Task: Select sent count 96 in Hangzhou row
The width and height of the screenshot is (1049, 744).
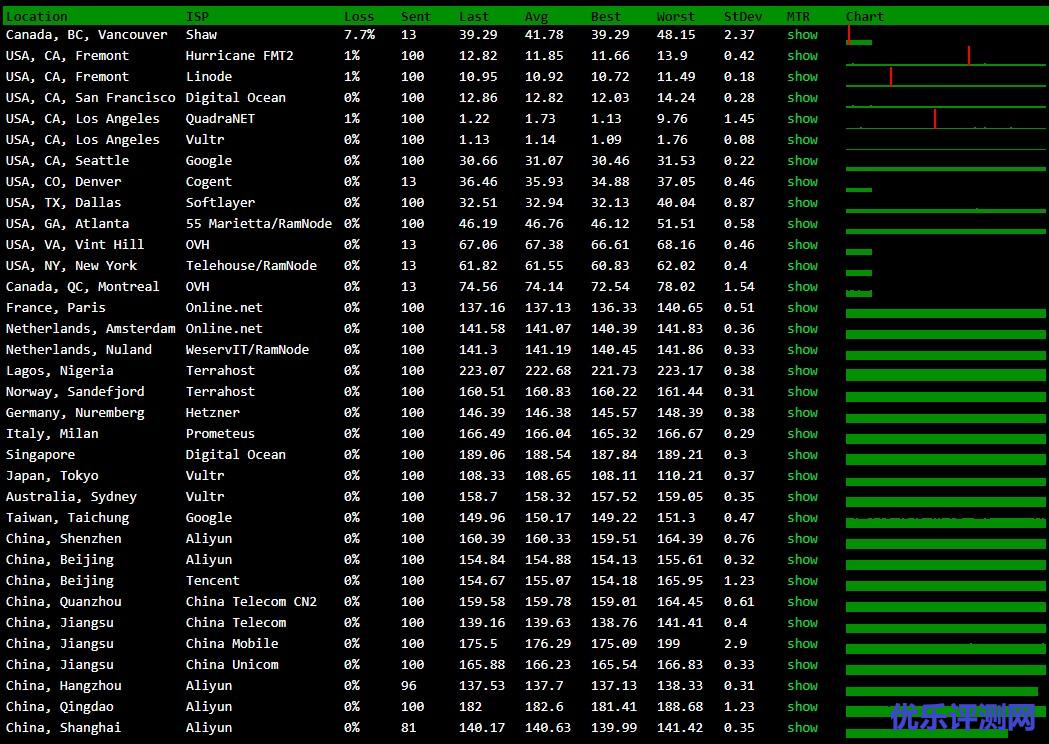Action: [409, 685]
